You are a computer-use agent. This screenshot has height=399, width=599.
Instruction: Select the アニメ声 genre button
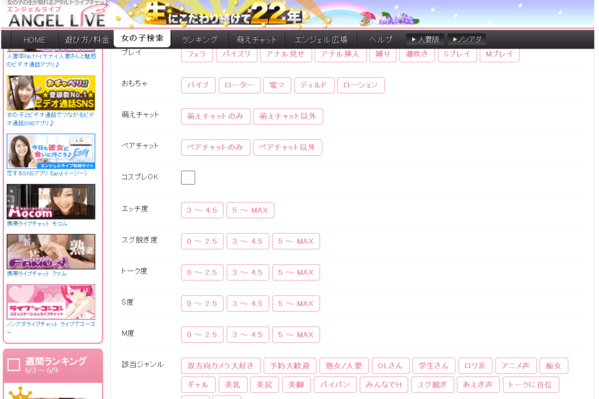[x=516, y=366]
